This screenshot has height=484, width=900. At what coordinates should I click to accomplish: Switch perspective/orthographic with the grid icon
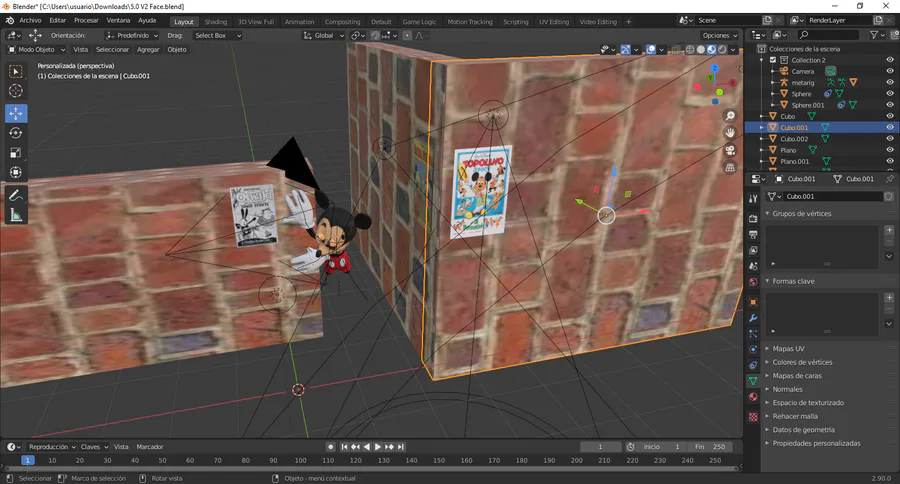pos(730,168)
